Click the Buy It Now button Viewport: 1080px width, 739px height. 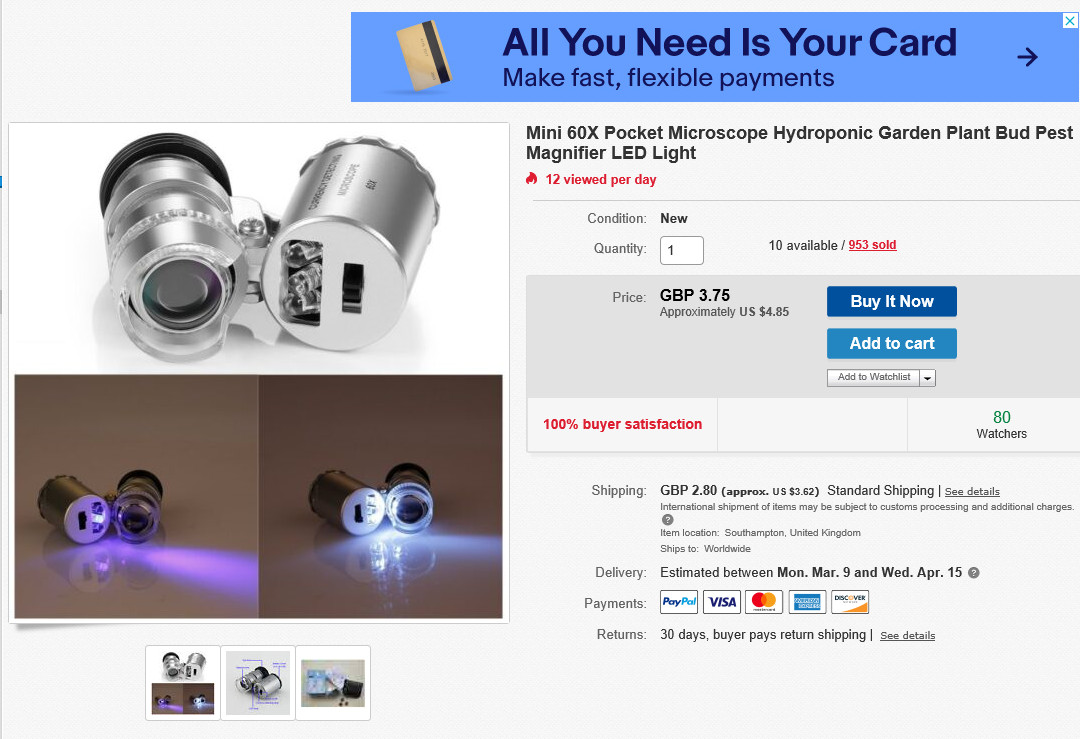tap(891, 302)
